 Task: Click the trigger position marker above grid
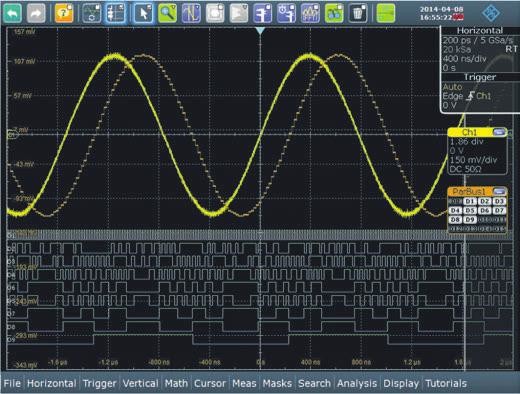pos(260,31)
